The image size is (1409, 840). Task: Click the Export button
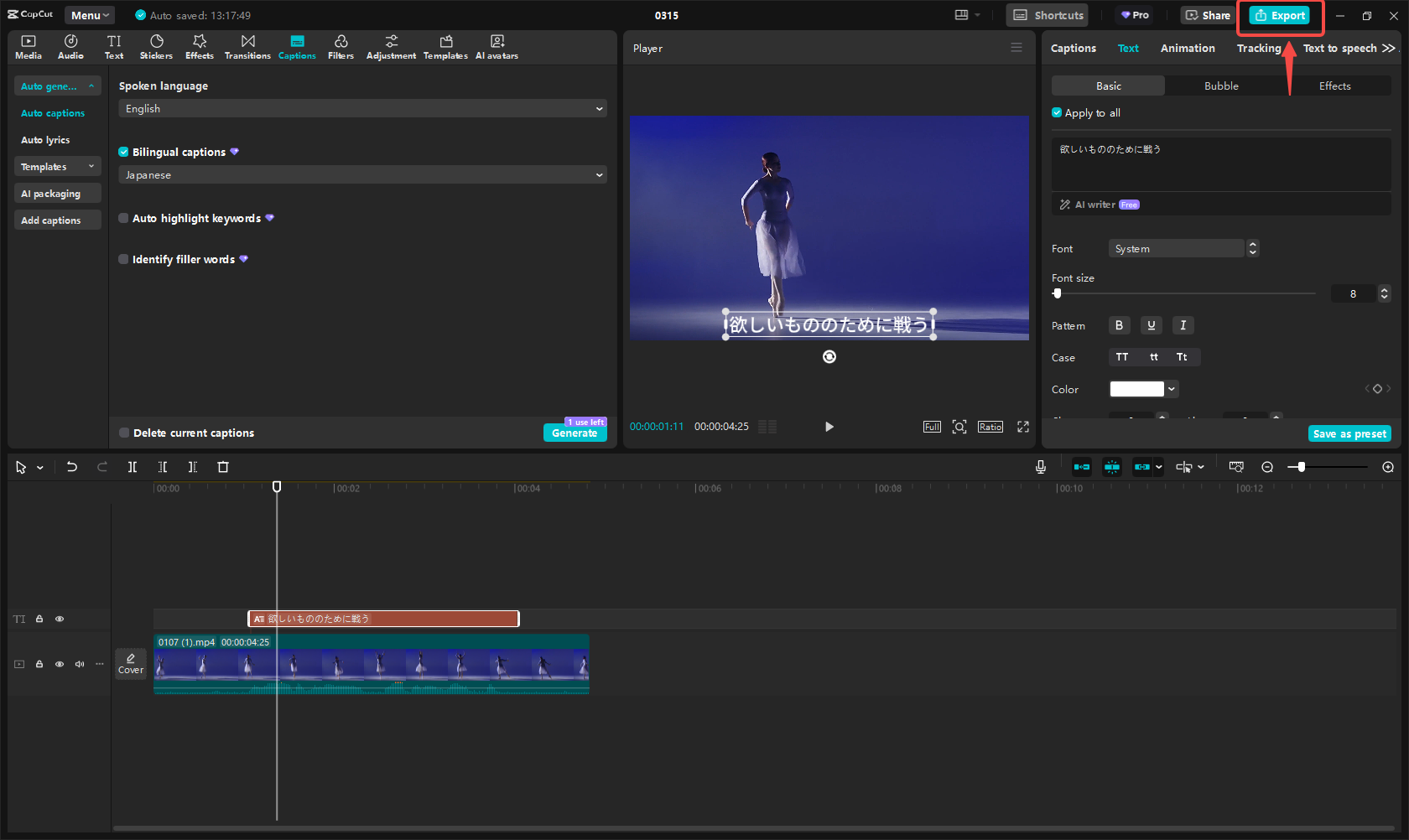tap(1280, 15)
